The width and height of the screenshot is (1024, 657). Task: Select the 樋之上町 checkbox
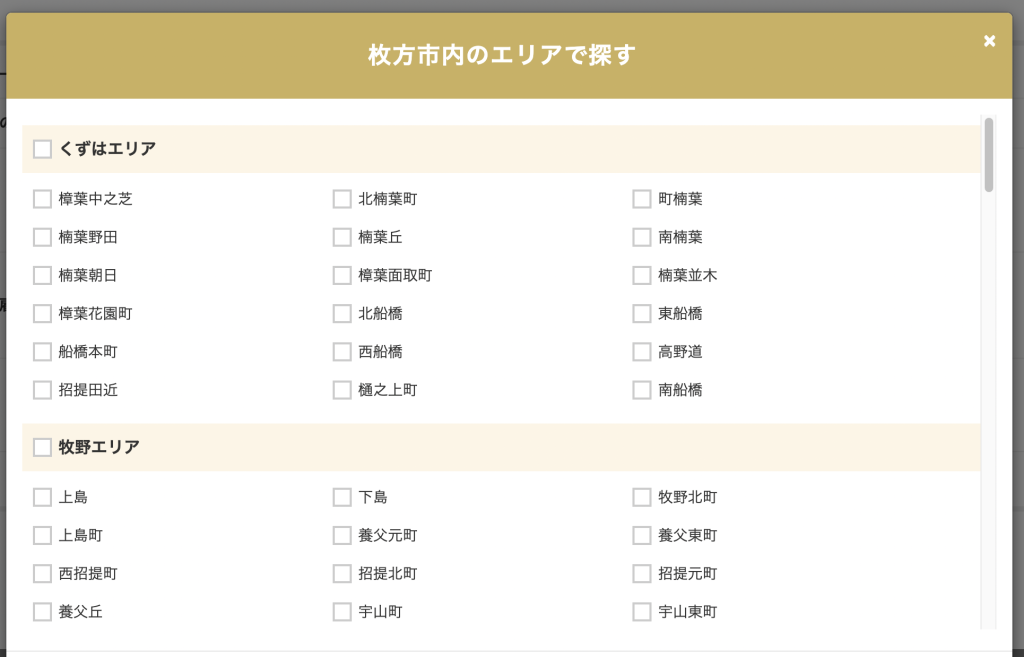click(x=342, y=390)
